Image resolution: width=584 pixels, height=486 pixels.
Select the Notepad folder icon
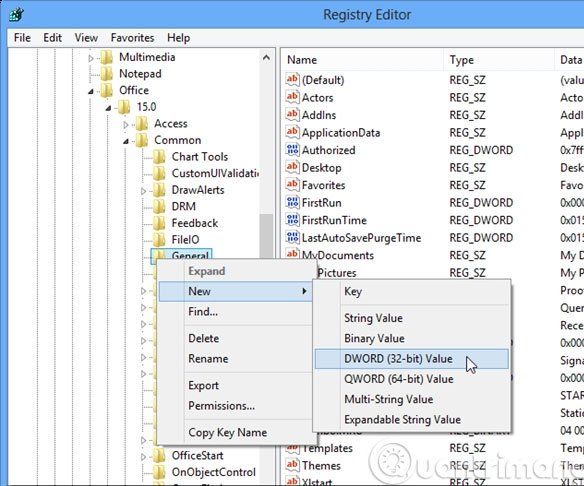107,74
